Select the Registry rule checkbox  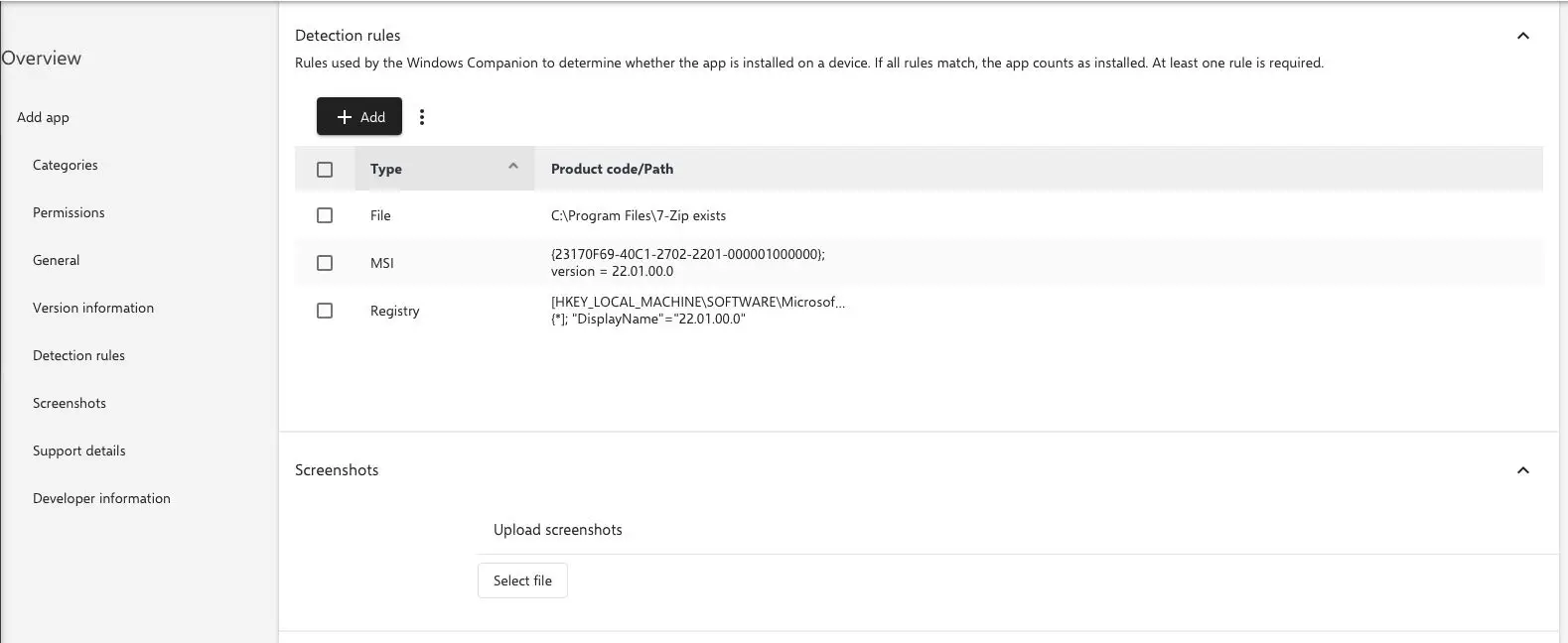pyautogui.click(x=325, y=311)
